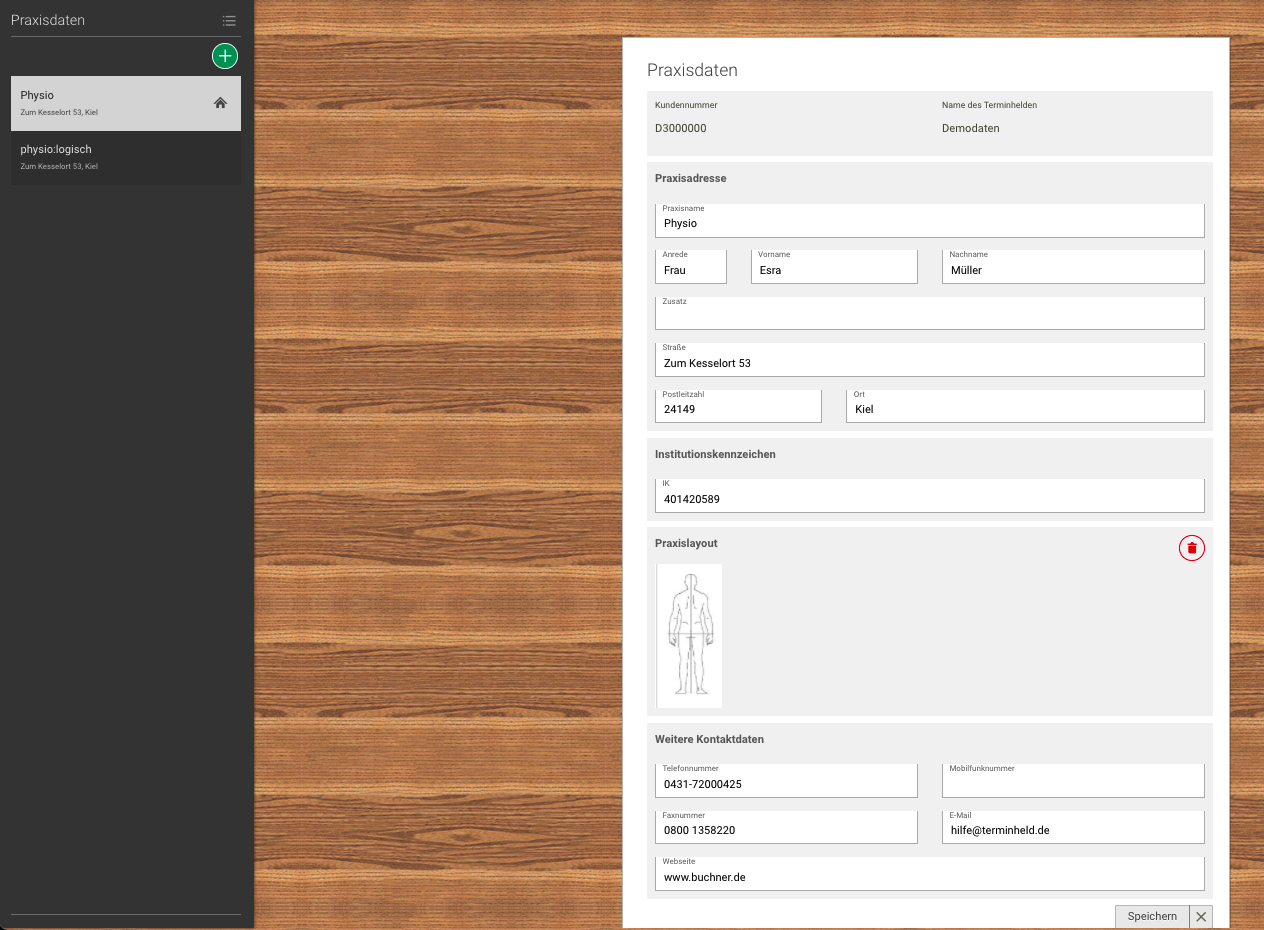Click the Webseite field
Image resolution: width=1264 pixels, height=930 pixels.
pos(929,876)
